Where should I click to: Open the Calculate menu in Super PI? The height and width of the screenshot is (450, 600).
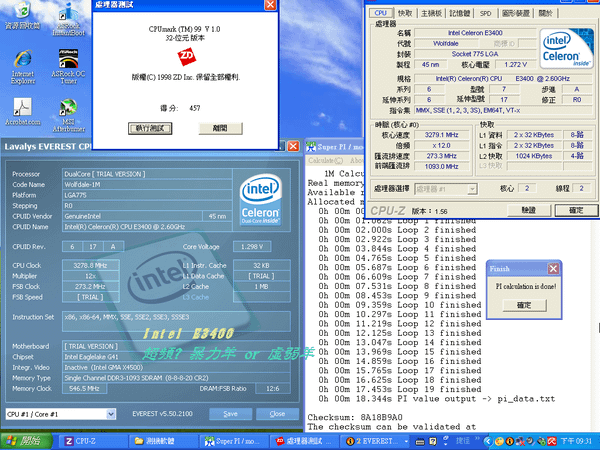(326, 160)
